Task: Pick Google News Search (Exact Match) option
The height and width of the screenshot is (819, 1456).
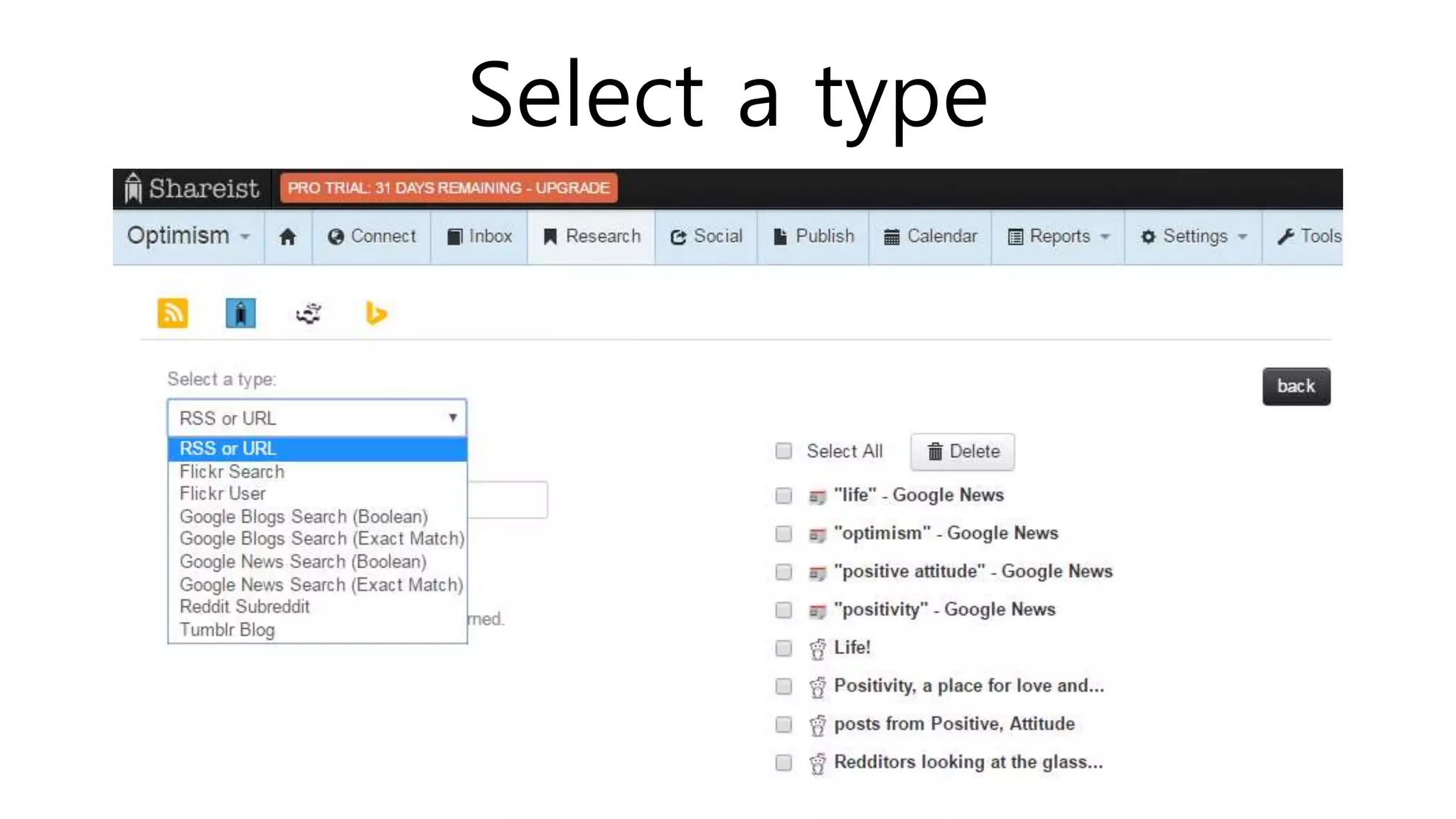Action: (317, 584)
